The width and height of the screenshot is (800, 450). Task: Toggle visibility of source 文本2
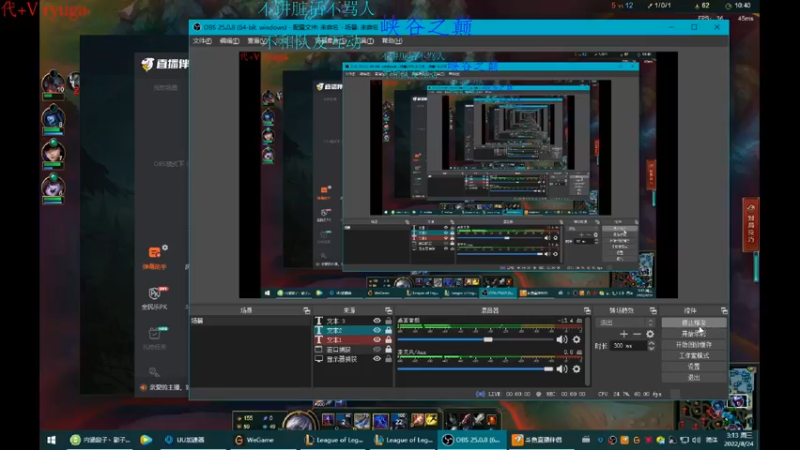[377, 330]
